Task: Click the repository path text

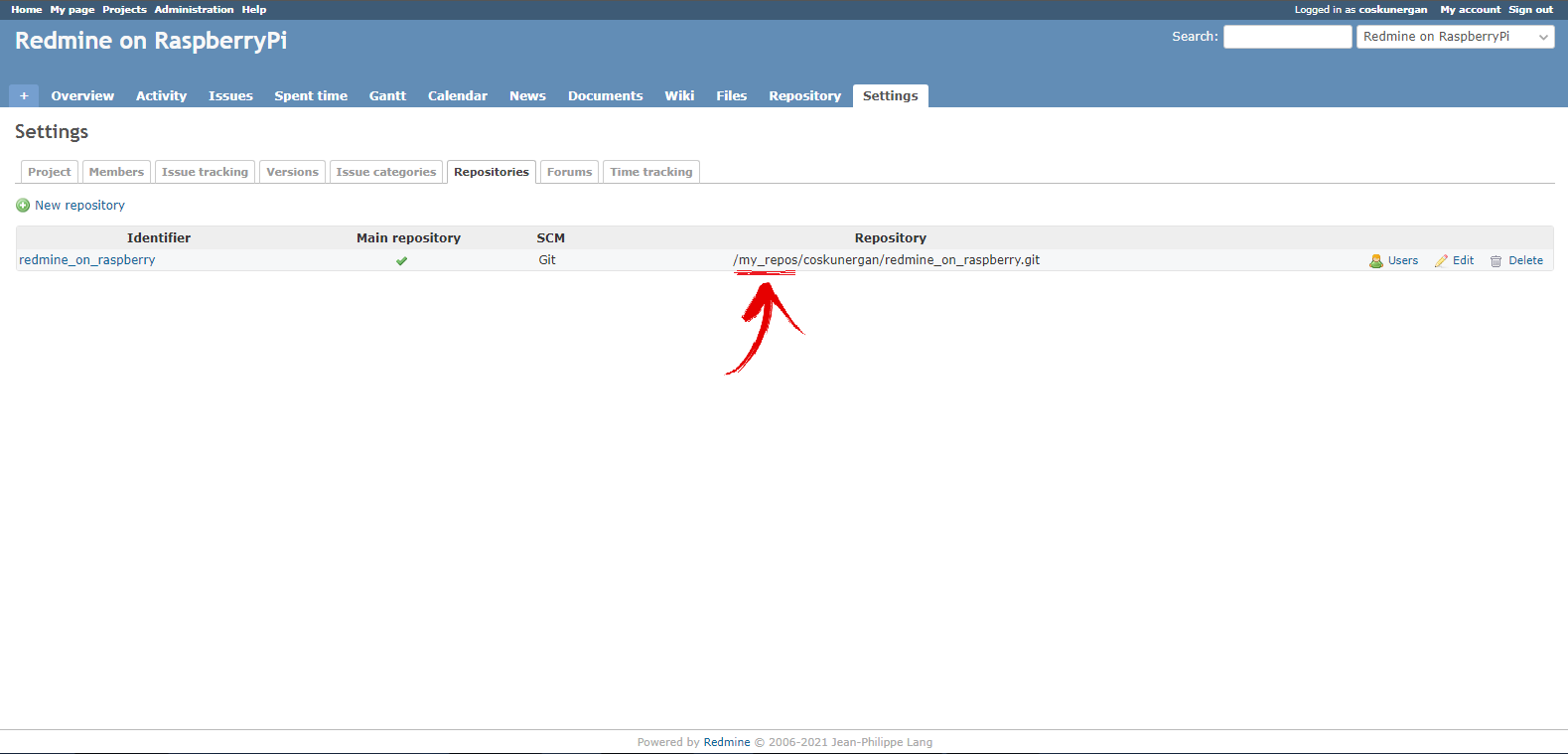Action: (x=886, y=260)
